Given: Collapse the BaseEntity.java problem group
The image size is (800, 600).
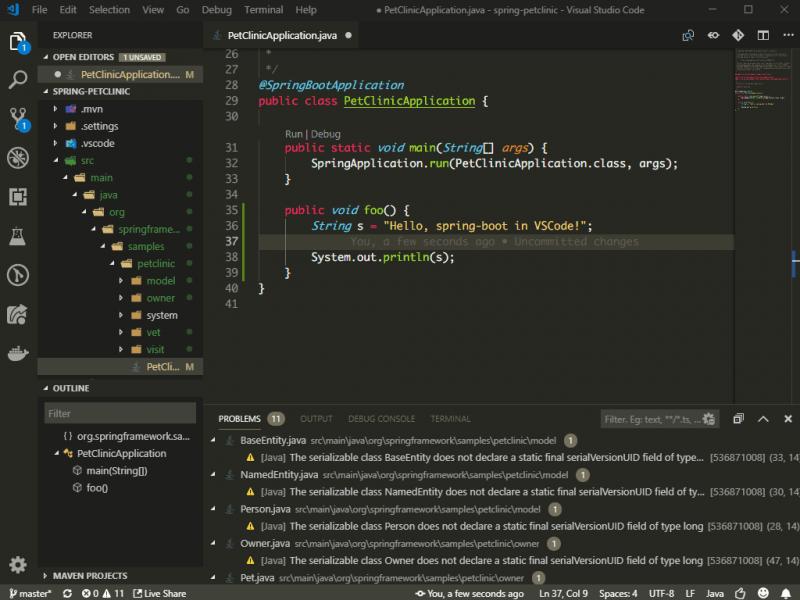Looking at the screenshot, I should [217, 440].
